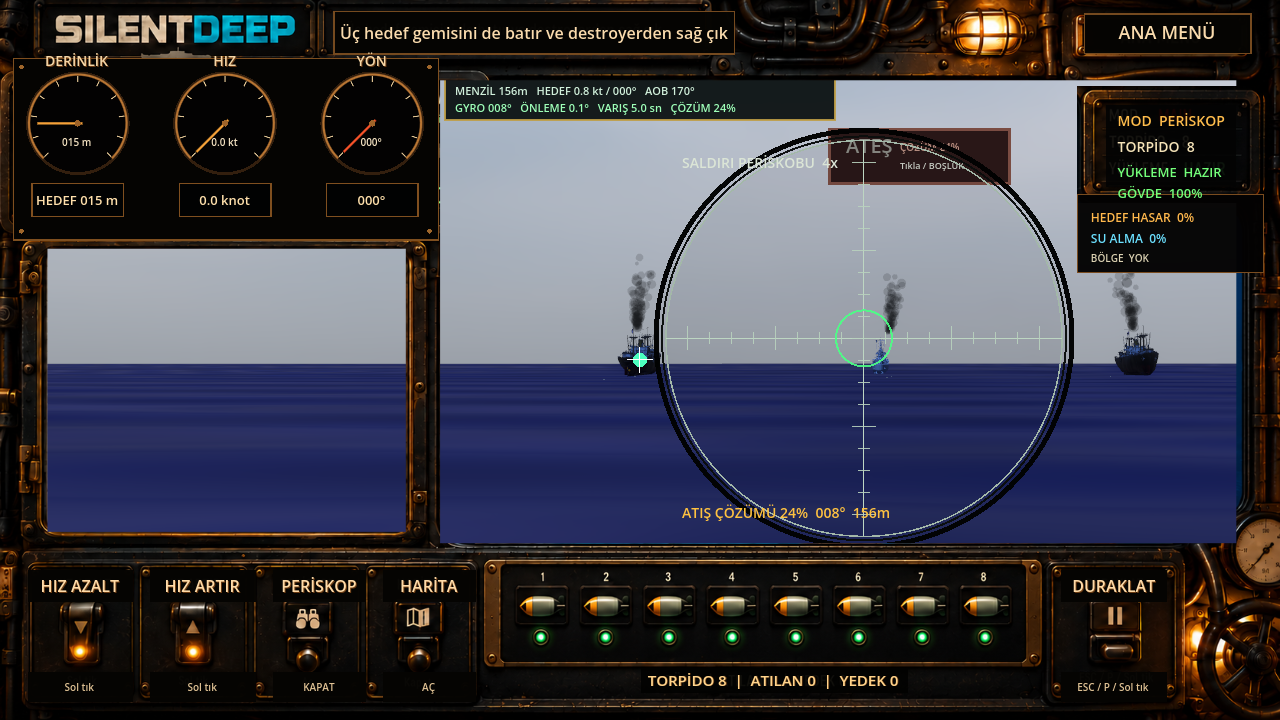The image size is (1280, 720).
Task: Click the DERİNLİK depth gauge dial
Action: (77, 124)
